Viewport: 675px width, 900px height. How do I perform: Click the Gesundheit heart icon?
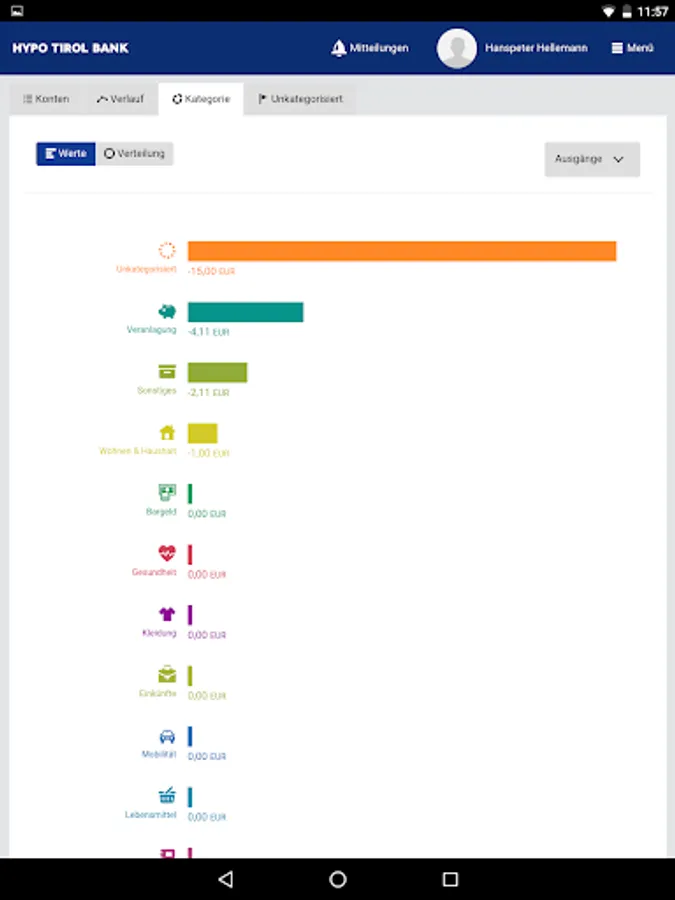tap(167, 553)
